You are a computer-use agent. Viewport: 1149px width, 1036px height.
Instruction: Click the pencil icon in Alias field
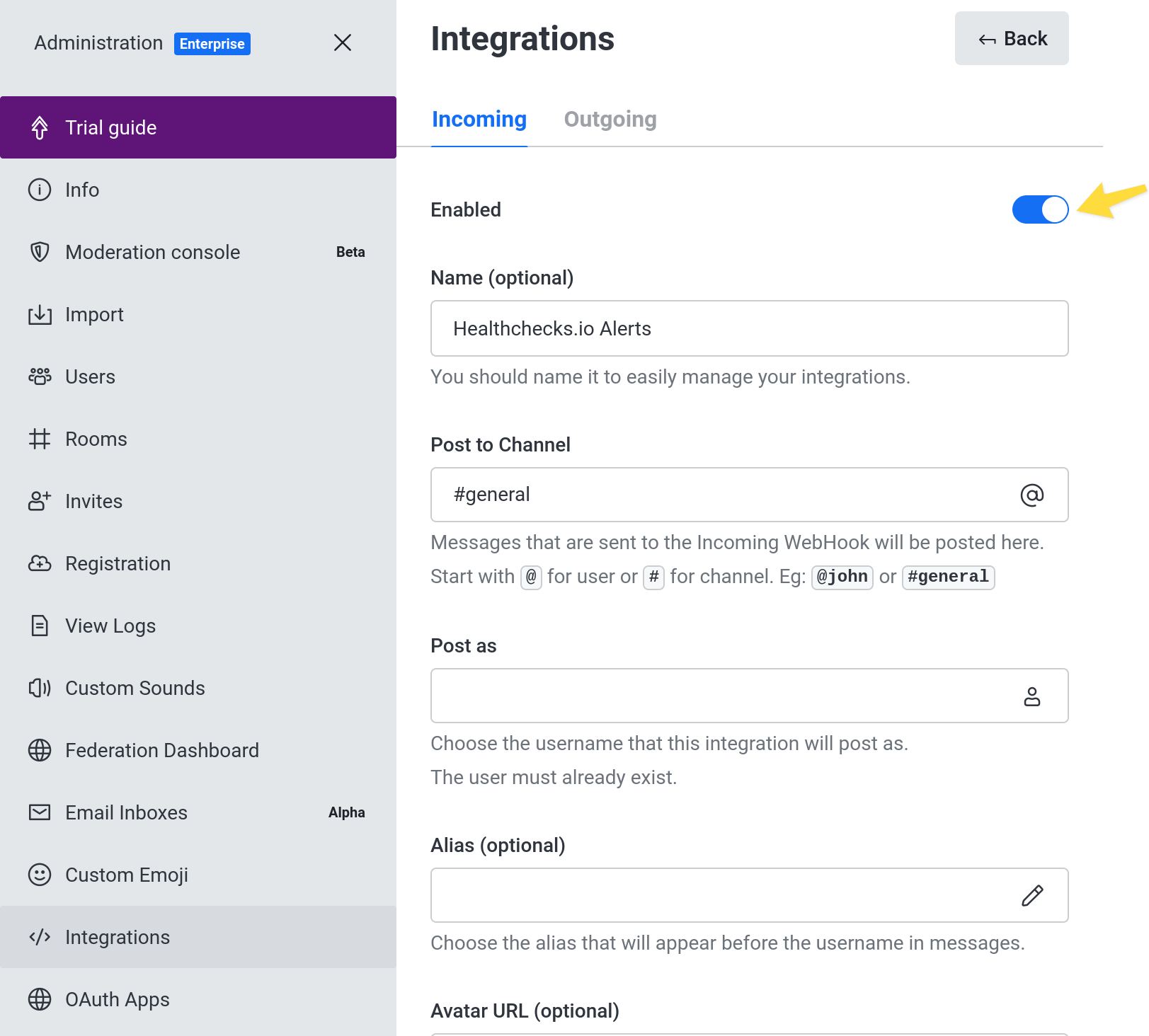coord(1032,895)
